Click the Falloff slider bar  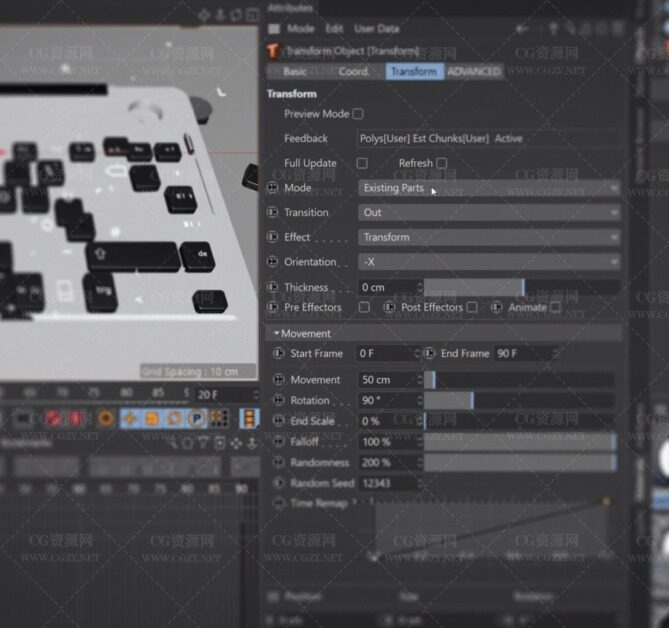pyautogui.click(x=519, y=442)
